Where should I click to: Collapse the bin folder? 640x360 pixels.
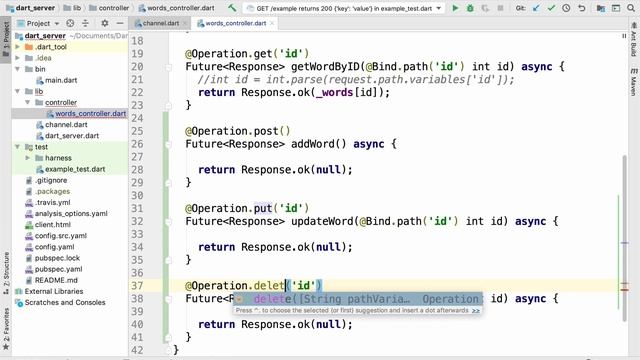coord(18,69)
